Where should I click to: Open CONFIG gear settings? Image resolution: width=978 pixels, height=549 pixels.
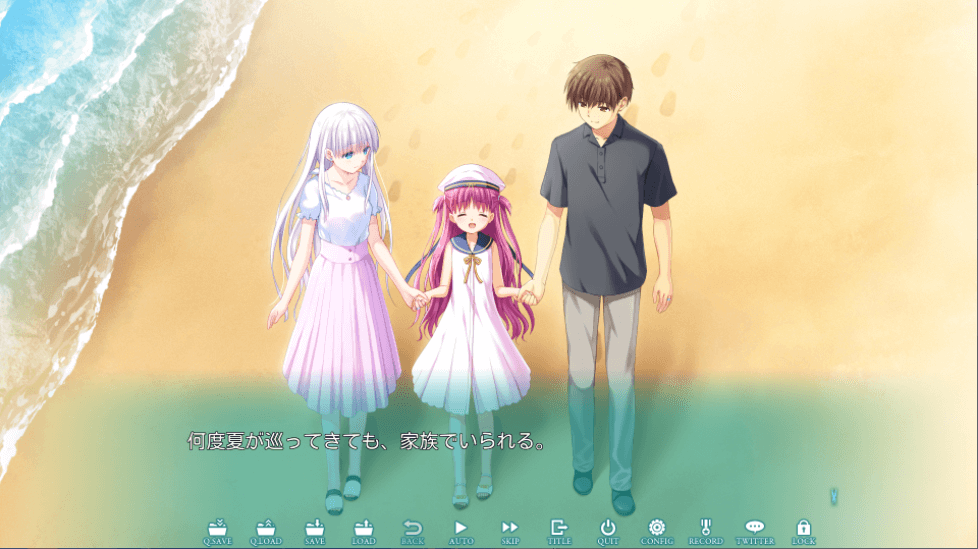(657, 531)
